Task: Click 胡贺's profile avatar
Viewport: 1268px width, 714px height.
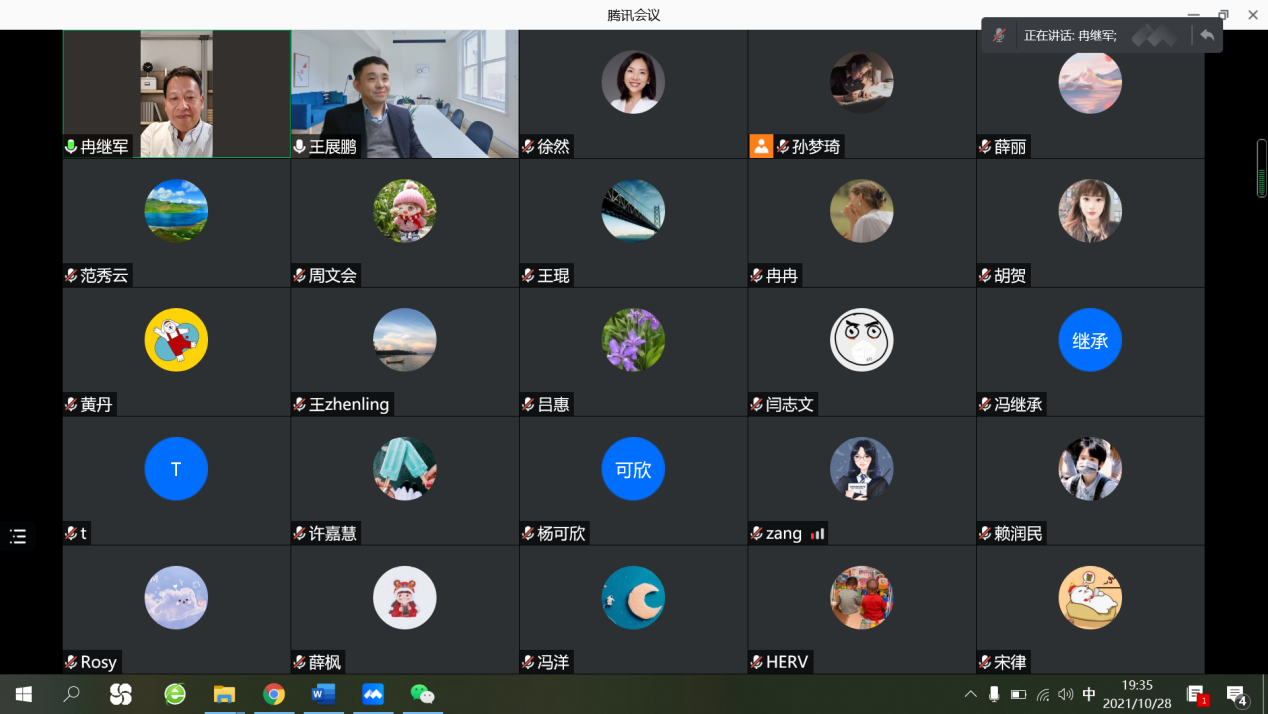Action: [x=1090, y=211]
